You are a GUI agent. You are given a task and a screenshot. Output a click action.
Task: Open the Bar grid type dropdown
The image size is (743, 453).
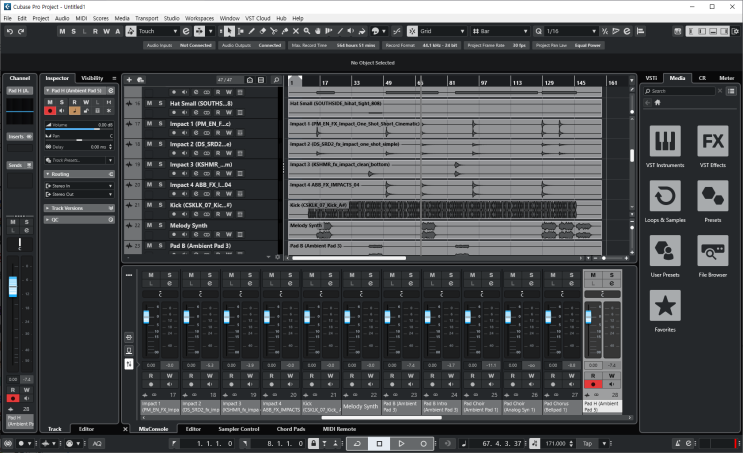click(500, 31)
